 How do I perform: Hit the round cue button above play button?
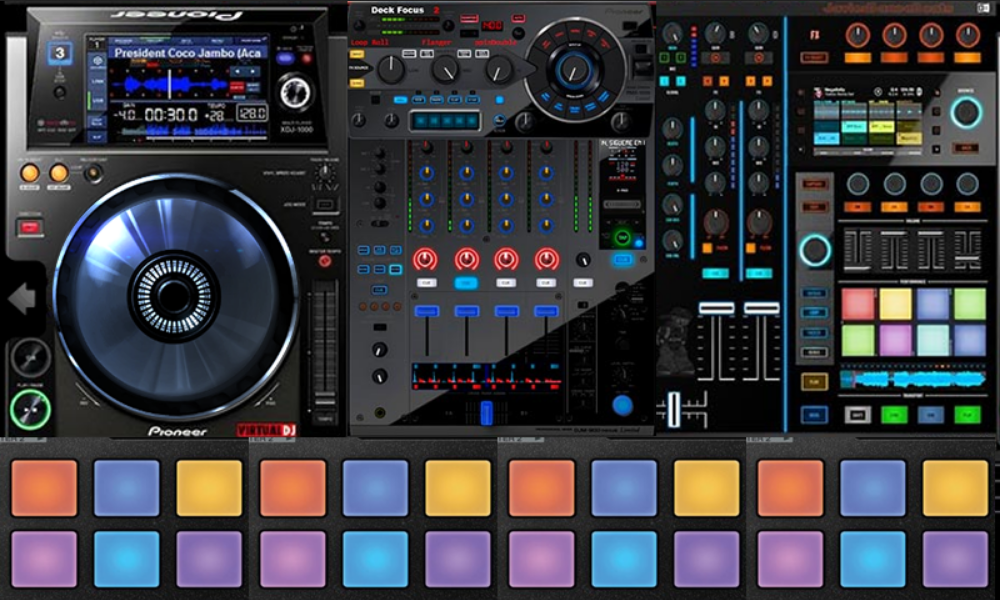tap(30, 358)
